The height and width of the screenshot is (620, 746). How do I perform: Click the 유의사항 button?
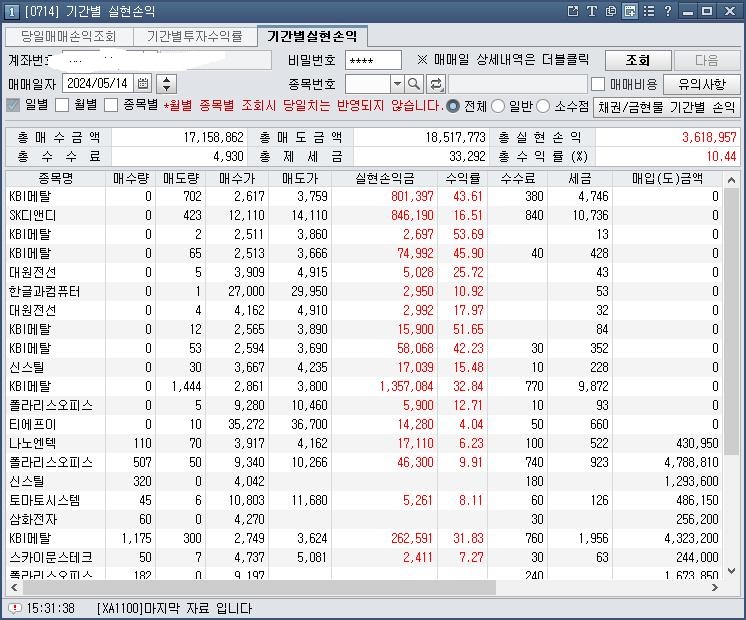click(708, 84)
